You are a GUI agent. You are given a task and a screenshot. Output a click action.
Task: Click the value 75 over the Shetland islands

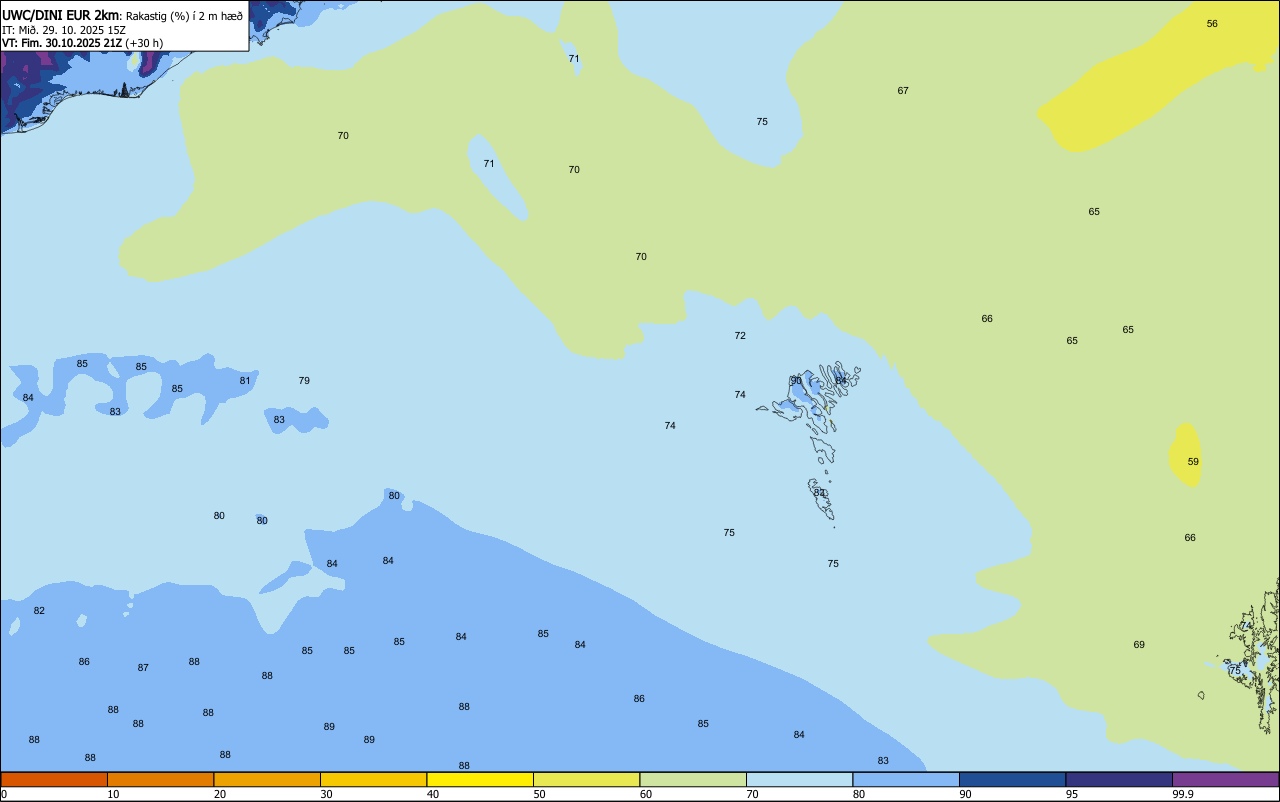(x=1234, y=669)
